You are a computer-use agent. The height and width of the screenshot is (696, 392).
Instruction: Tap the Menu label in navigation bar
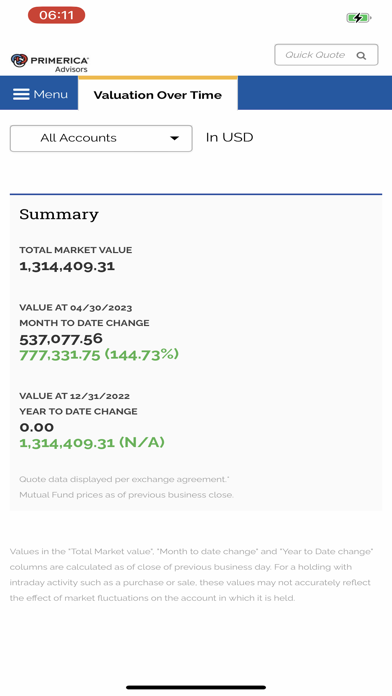[51, 94]
